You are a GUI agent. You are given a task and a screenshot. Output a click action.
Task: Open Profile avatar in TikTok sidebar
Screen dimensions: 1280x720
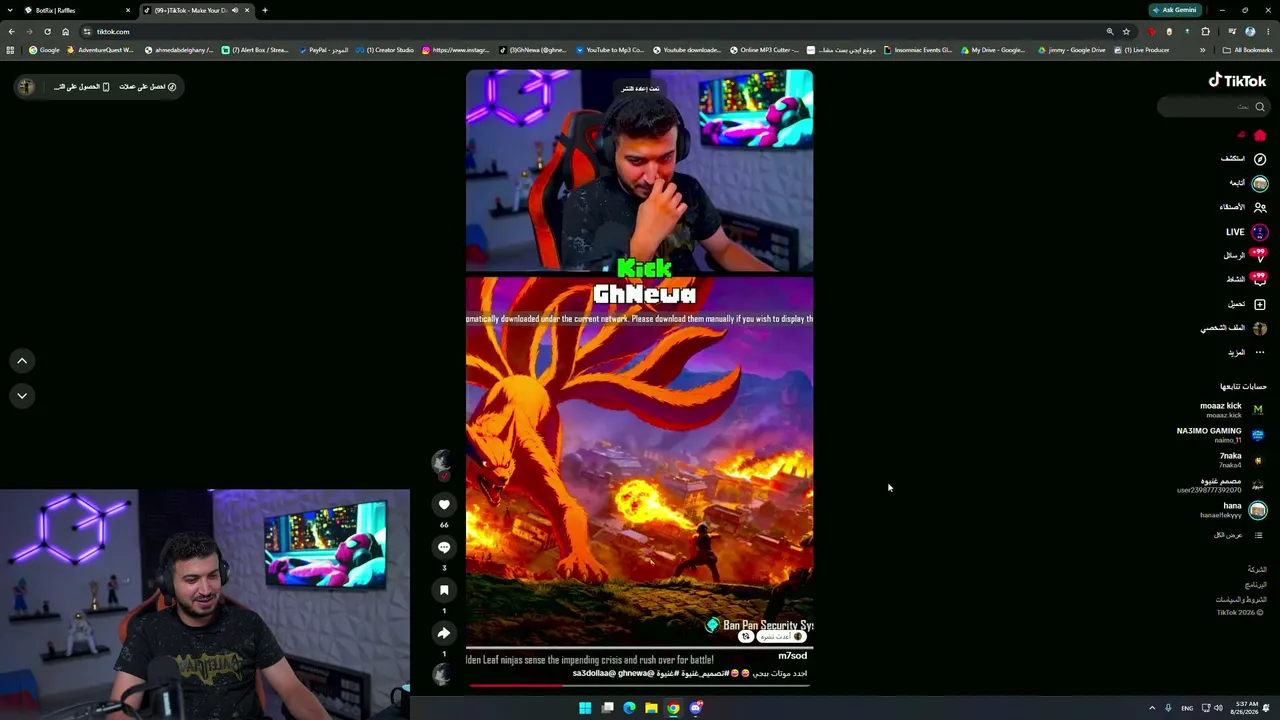point(1260,328)
